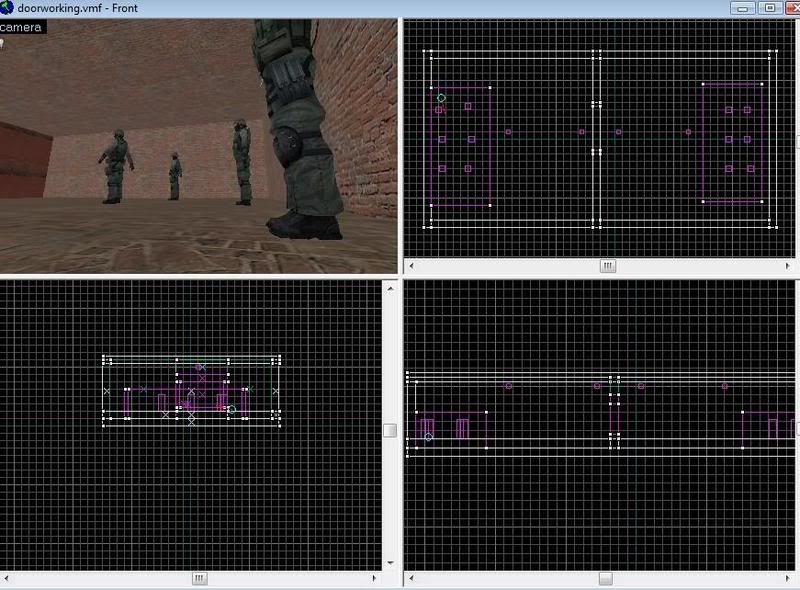Click right arrow of bottom-right viewport scrollbar

point(787,579)
